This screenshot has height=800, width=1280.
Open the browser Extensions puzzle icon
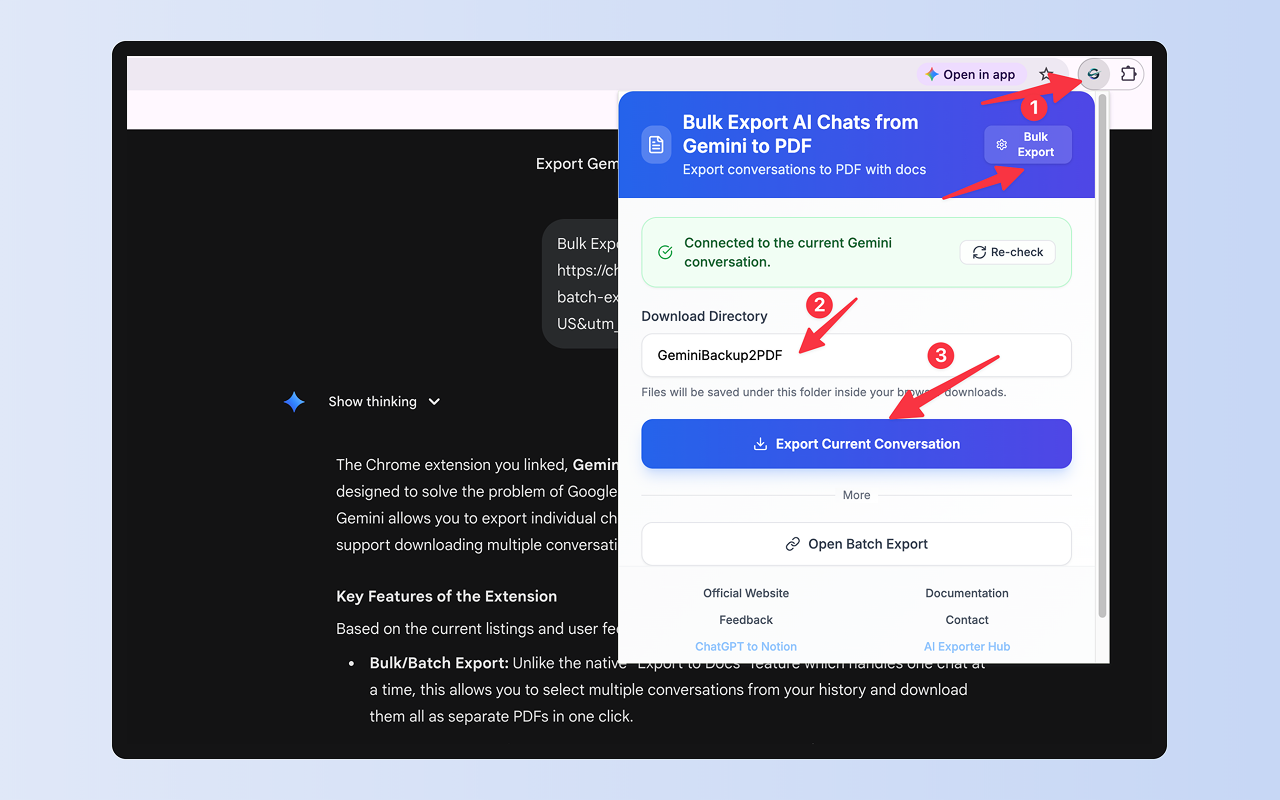point(1128,74)
